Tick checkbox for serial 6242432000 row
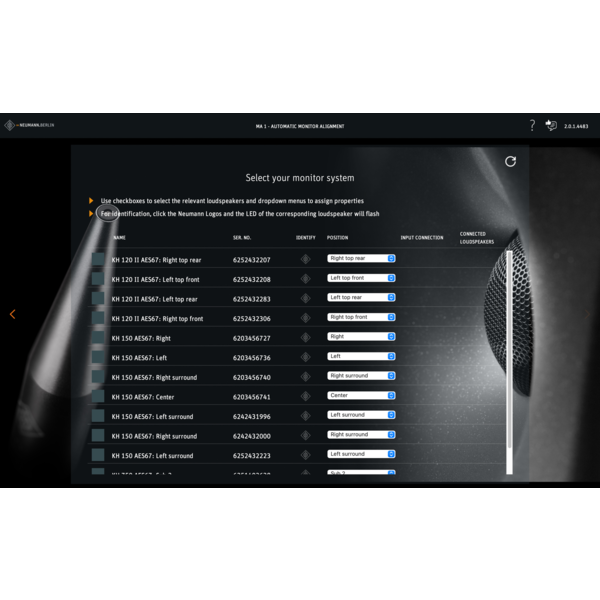The width and height of the screenshot is (600, 600). (x=98, y=435)
